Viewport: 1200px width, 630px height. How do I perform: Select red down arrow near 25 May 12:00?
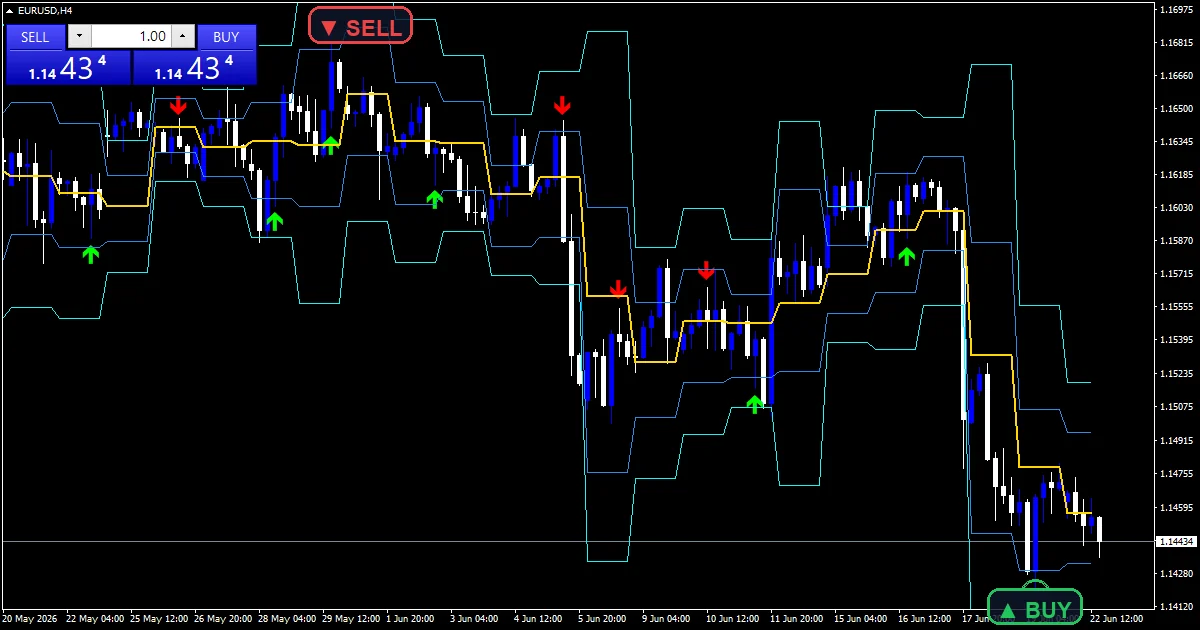pos(178,105)
